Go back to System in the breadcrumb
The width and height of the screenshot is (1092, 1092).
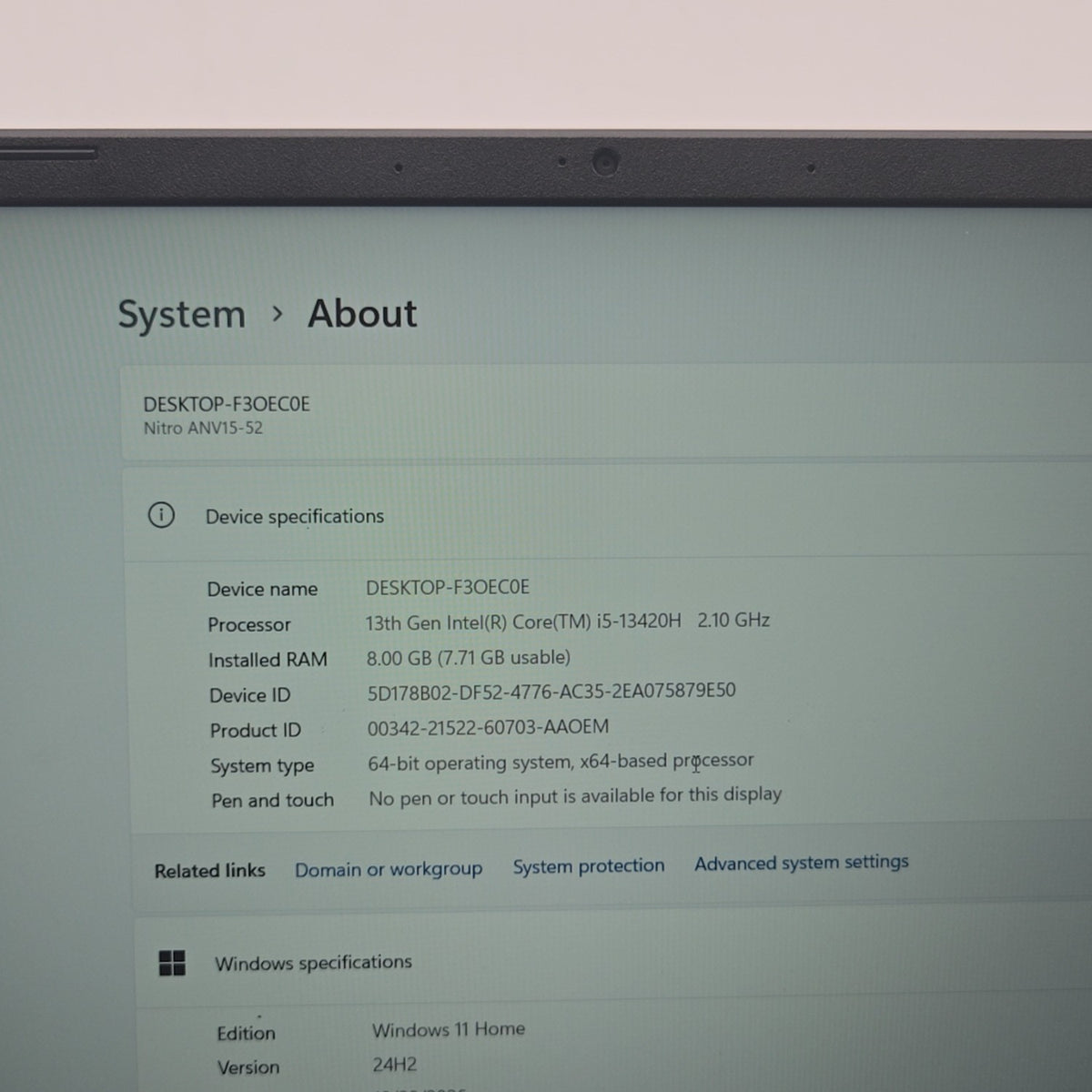point(182,315)
